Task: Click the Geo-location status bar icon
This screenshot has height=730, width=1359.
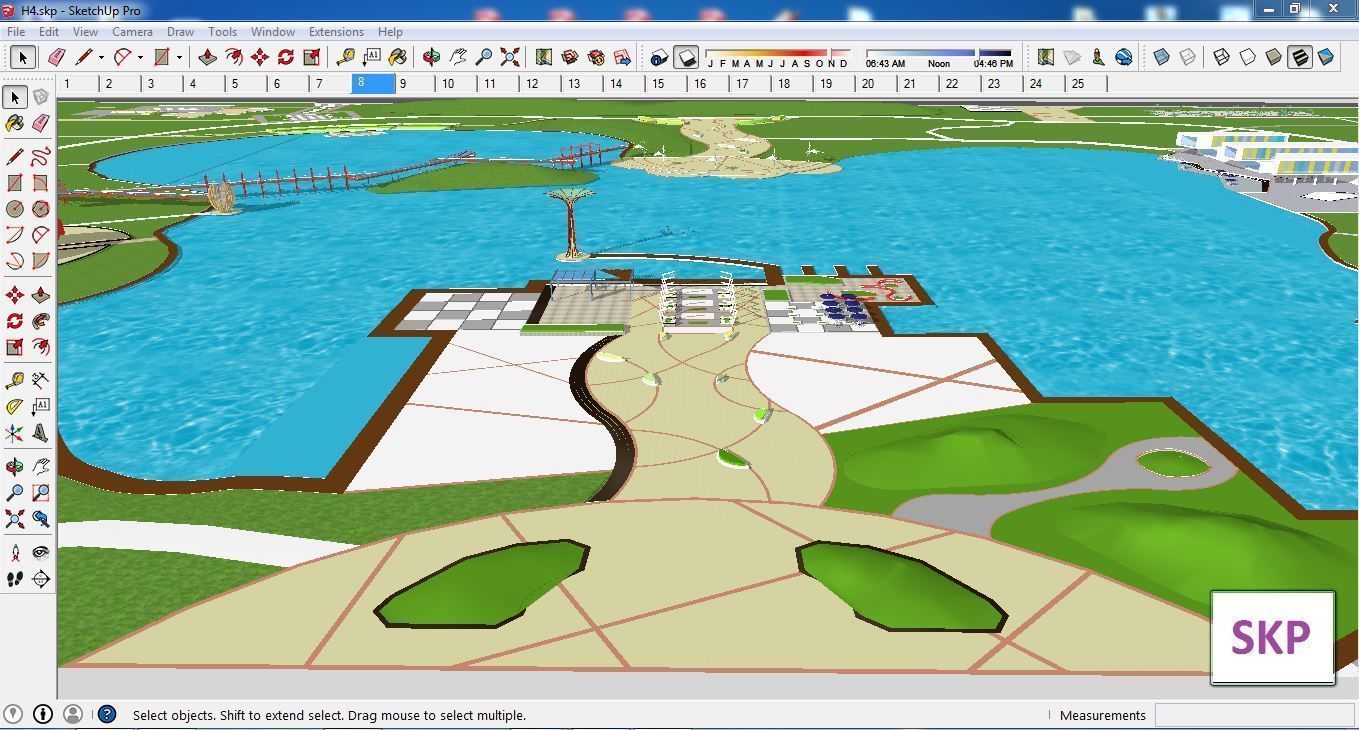Action: tap(14, 714)
